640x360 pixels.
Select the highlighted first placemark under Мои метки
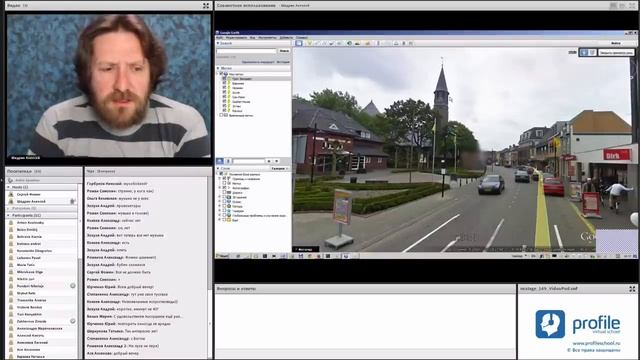pos(242,78)
